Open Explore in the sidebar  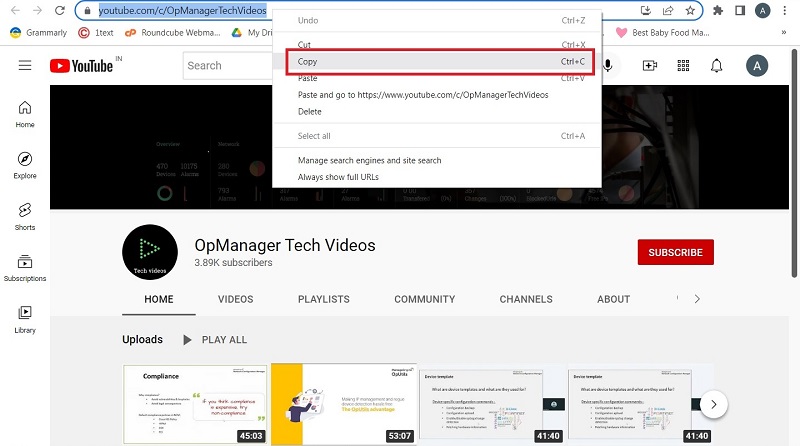[25, 165]
